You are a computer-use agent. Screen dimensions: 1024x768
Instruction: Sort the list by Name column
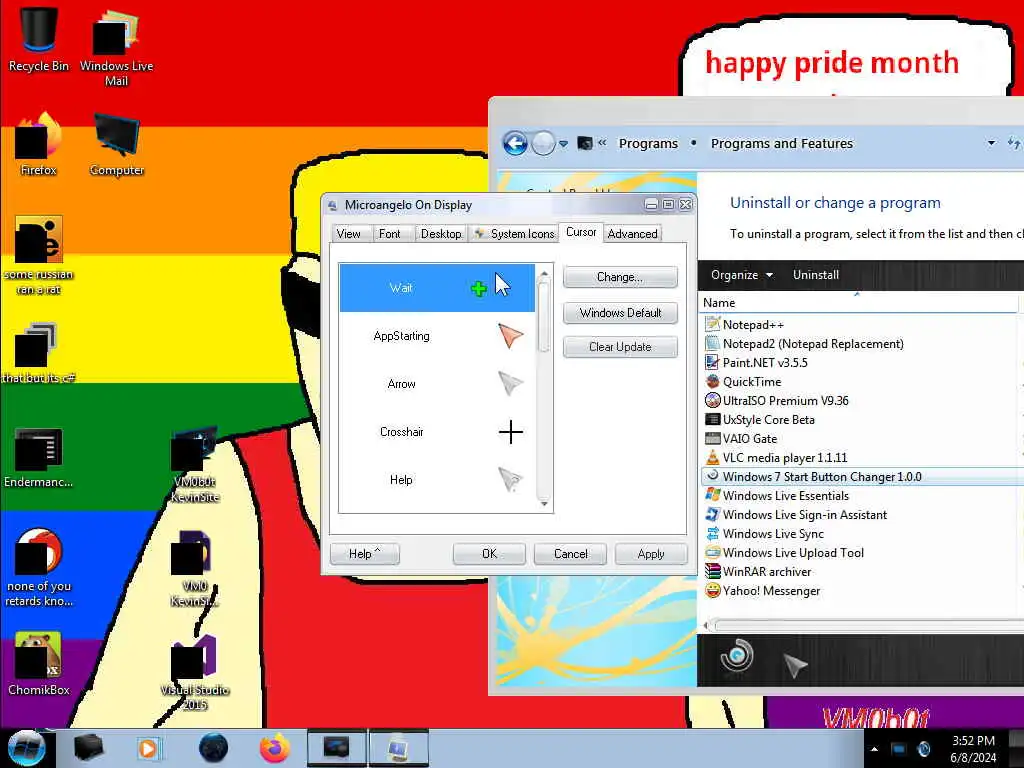tap(858, 302)
